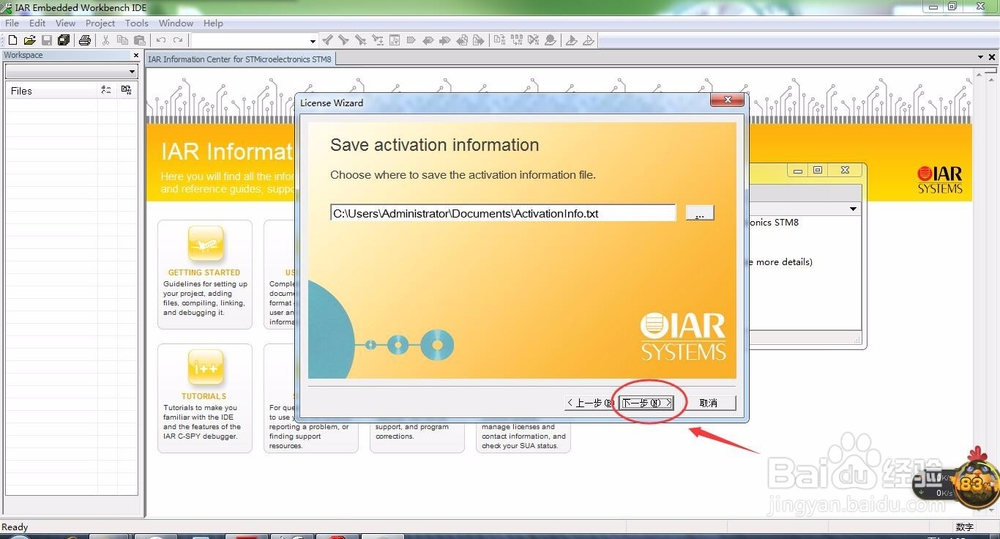The width and height of the screenshot is (1000, 539).
Task: Click the second column icon beside Files header
Action: pyautogui.click(x=126, y=91)
